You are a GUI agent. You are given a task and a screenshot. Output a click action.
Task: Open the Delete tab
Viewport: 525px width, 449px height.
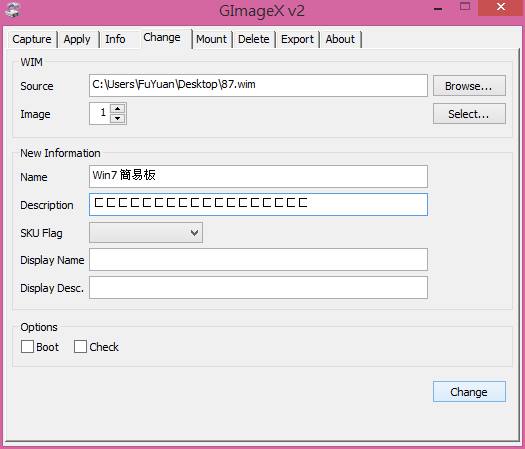[254, 39]
